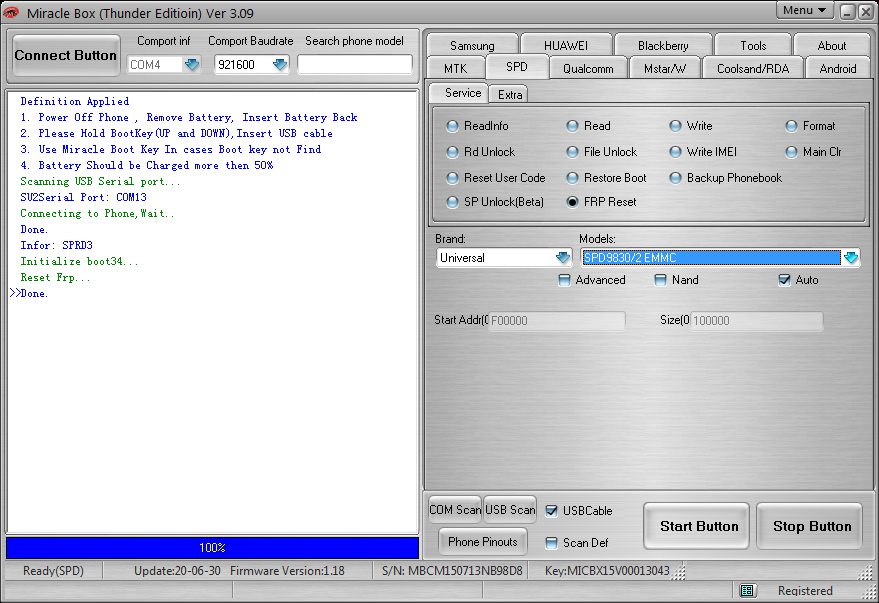Toggle the USBCable checkbox
This screenshot has width=879, height=603.
click(552, 511)
